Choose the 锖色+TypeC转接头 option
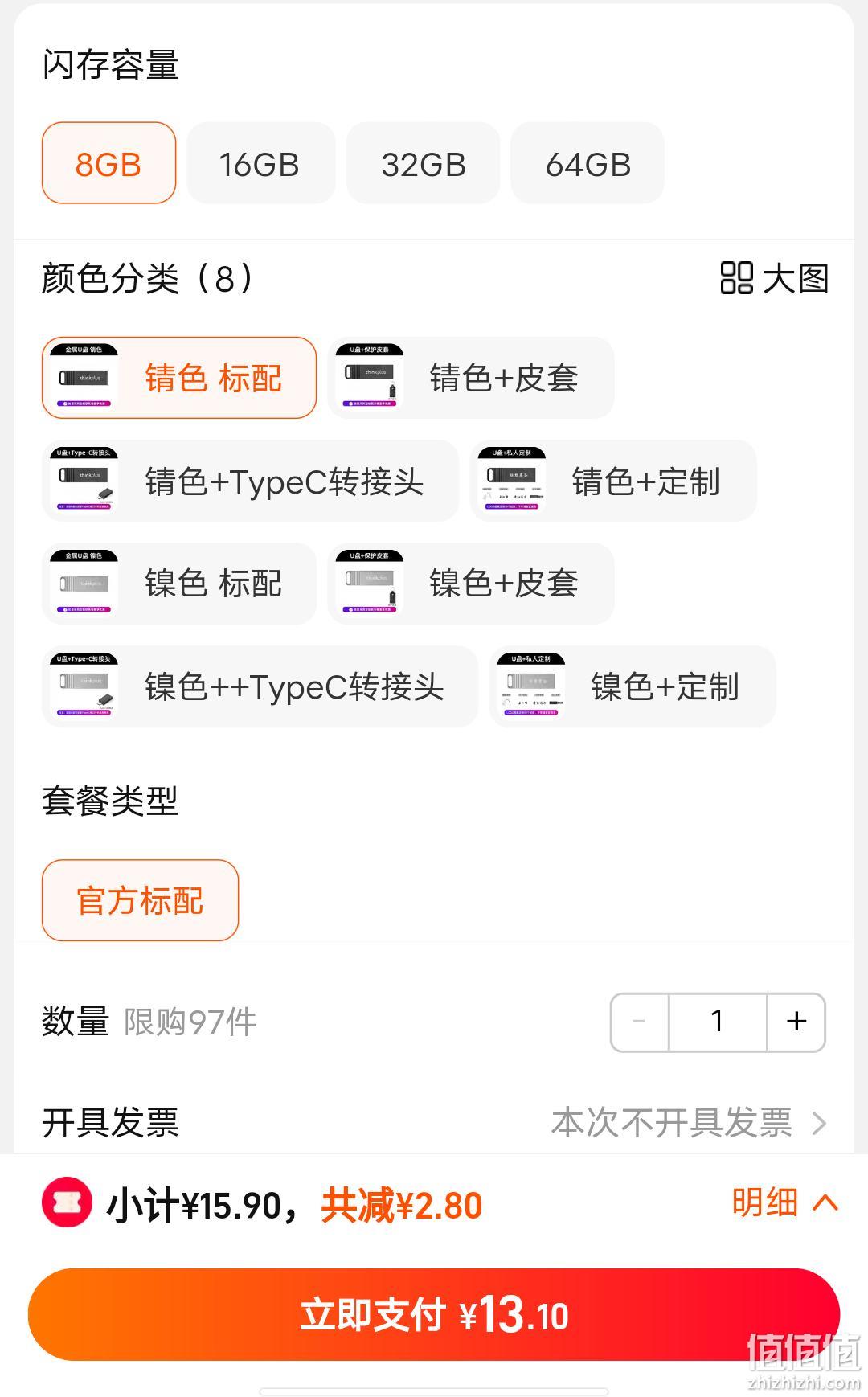Screen dimensions: 868x1397 pyautogui.click(x=250, y=481)
